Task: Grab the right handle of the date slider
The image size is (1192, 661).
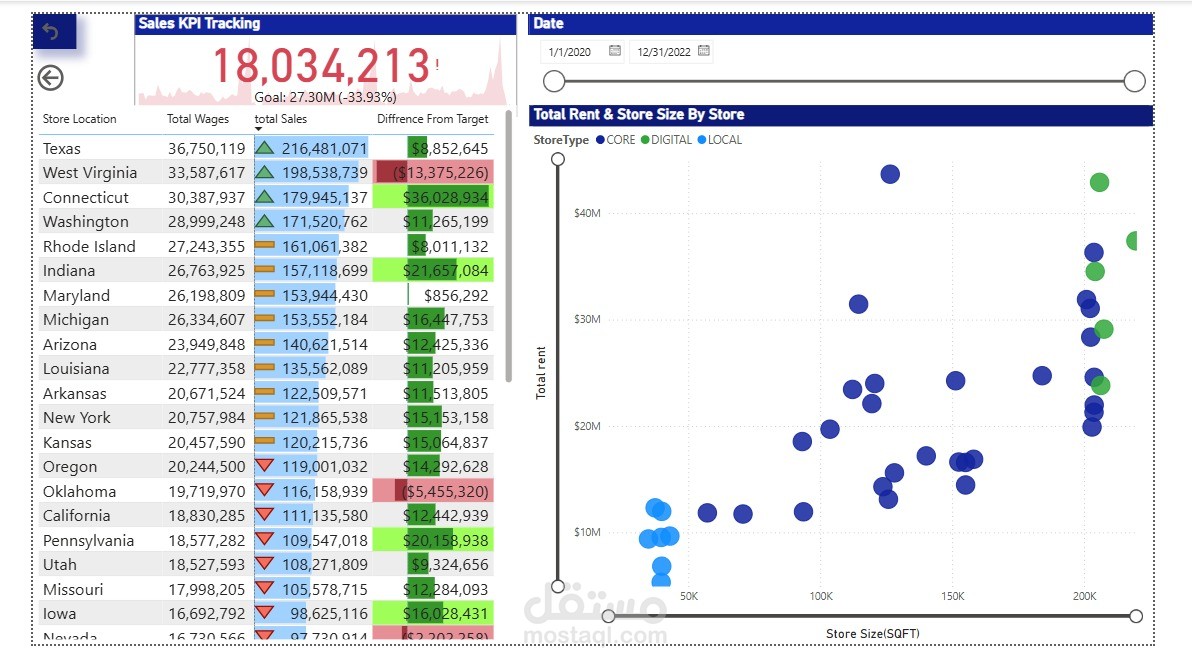Action: (x=1134, y=81)
